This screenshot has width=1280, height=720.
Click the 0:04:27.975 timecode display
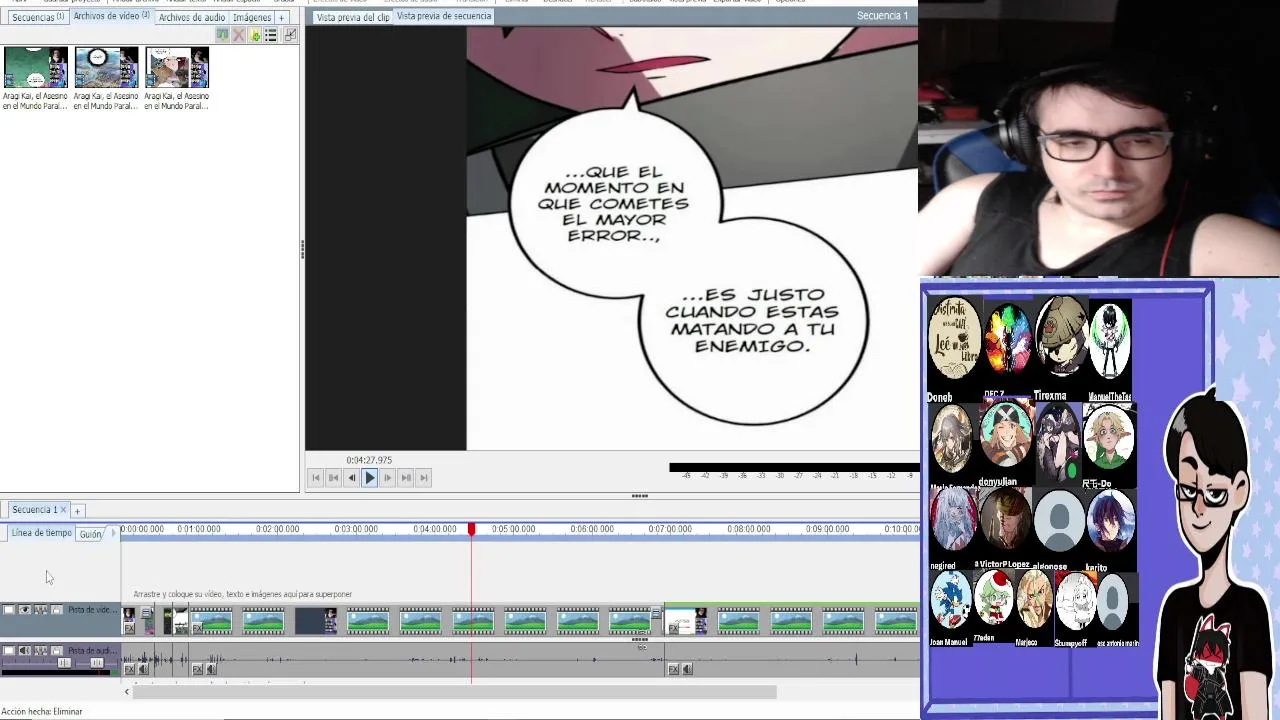click(x=369, y=460)
